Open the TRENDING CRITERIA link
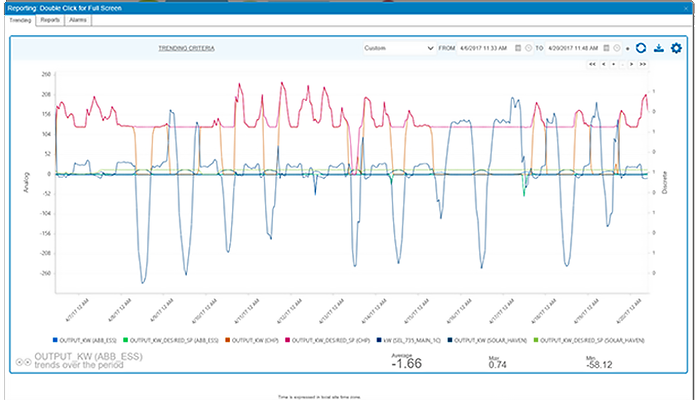The height and width of the screenshot is (400, 700). [187, 48]
